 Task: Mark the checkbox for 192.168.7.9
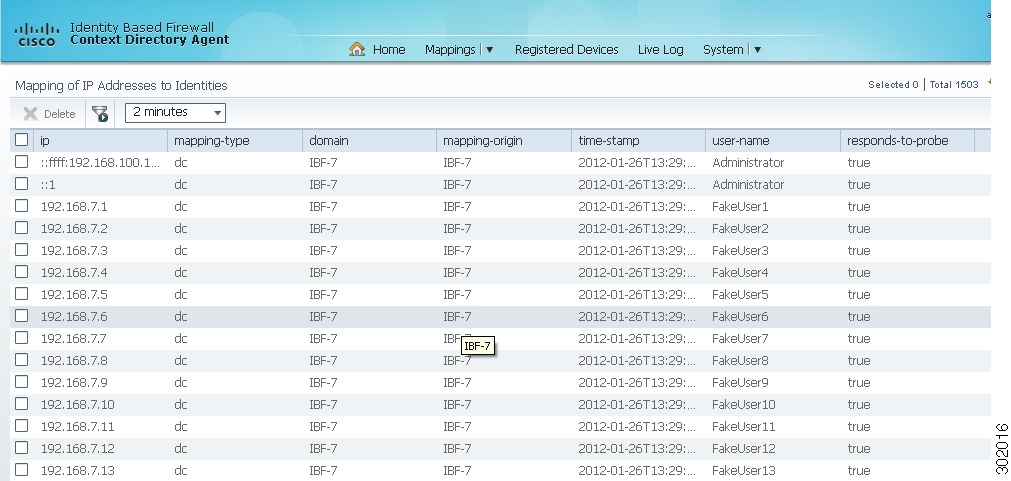click(22, 381)
